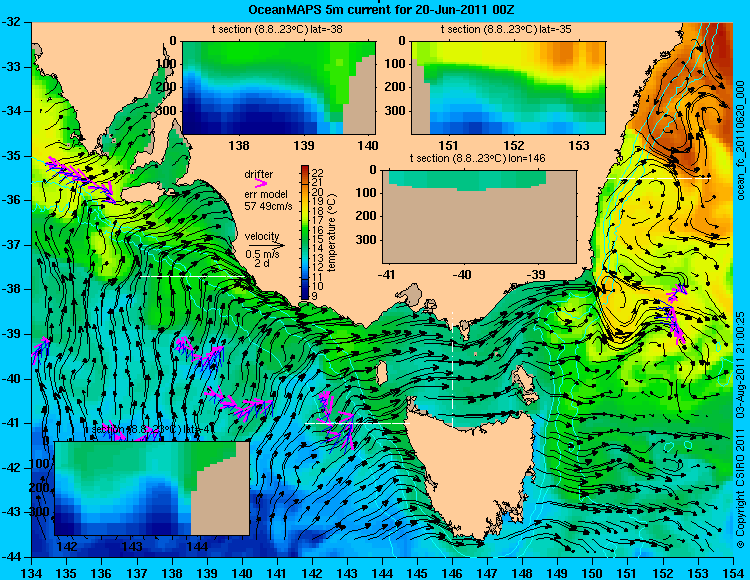Click the '-40' tick under the lon=146 section
This screenshot has width=750, height=580.
[462, 275]
